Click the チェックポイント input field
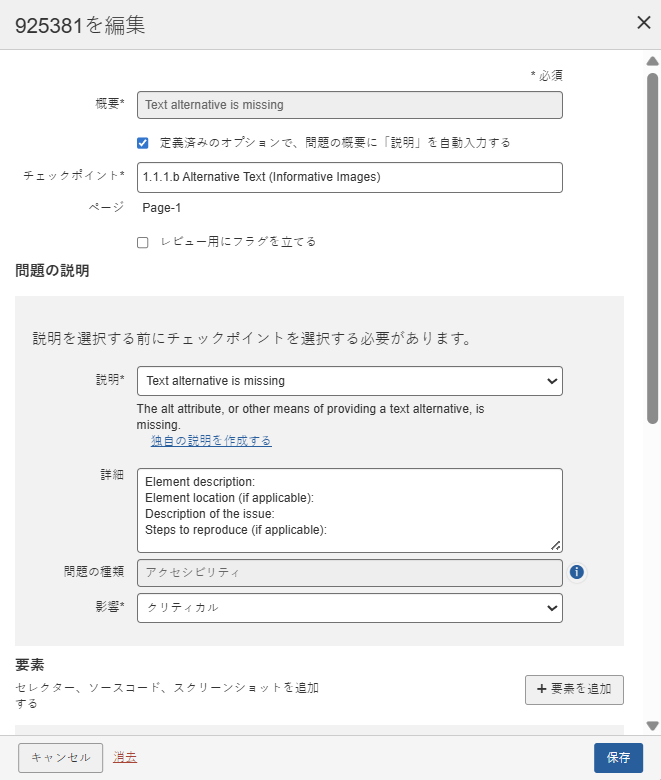661x780 pixels. [349, 177]
